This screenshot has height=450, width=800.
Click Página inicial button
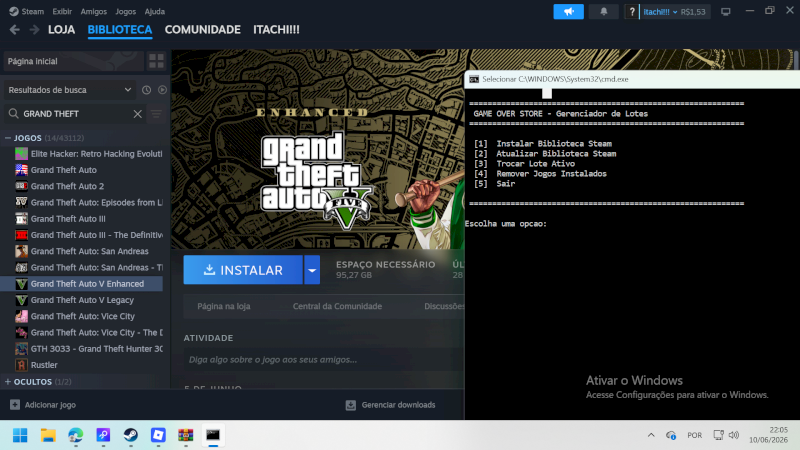pyautogui.click(x=73, y=61)
